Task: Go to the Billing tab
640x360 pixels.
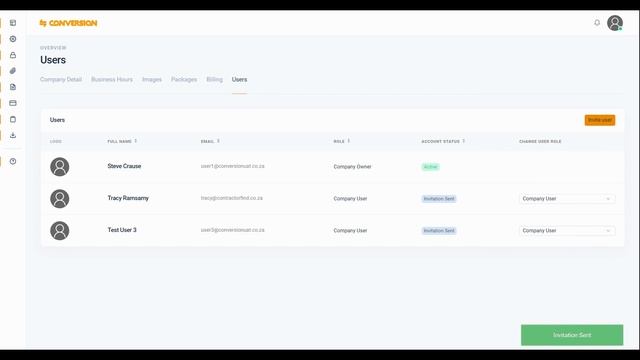Action: tap(214, 80)
